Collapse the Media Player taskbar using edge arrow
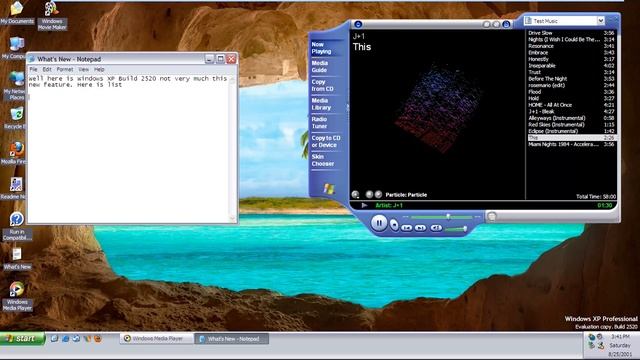Viewport: 640px width, 360px height. coord(348,108)
